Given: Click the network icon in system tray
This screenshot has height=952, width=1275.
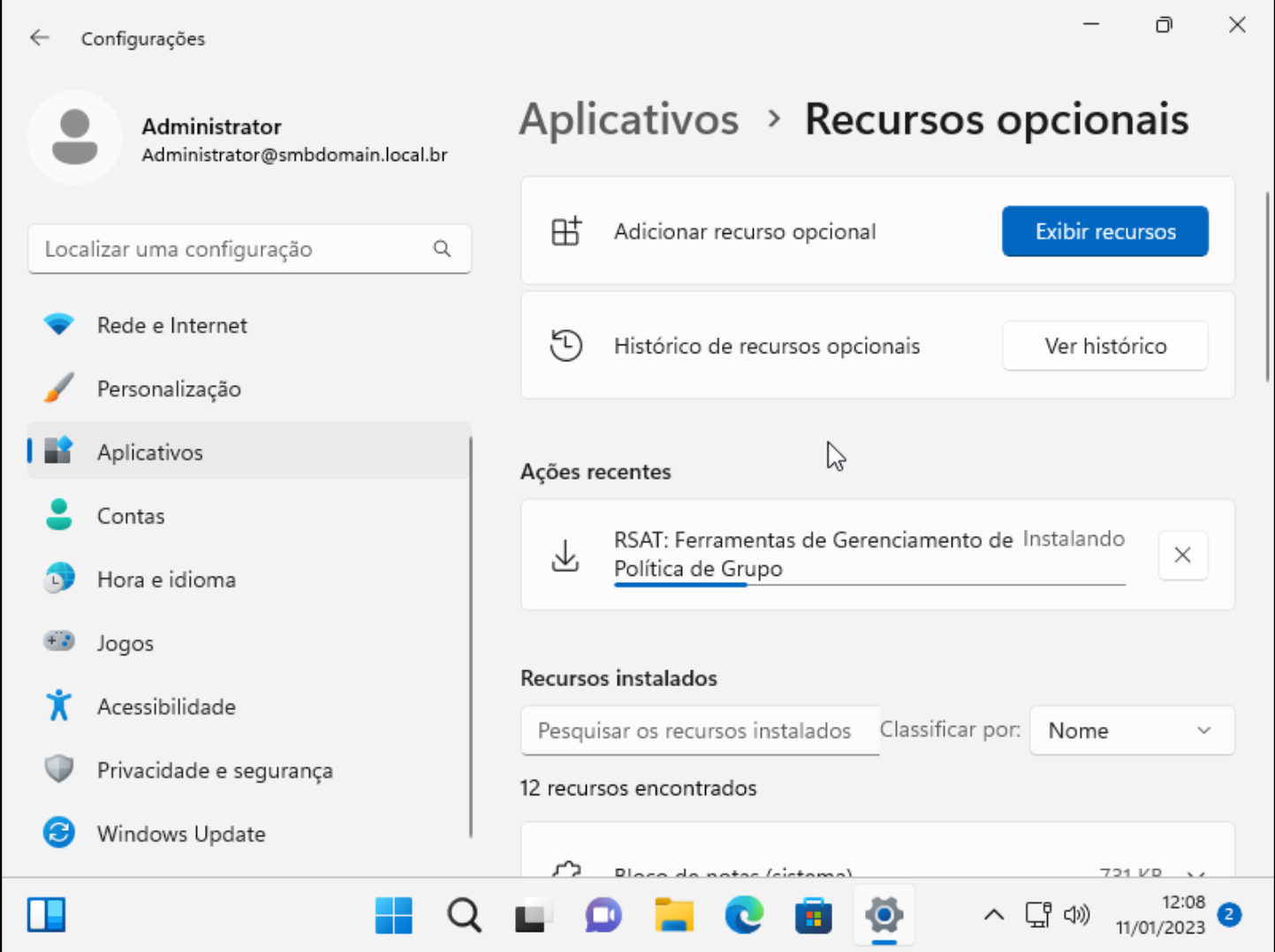Looking at the screenshot, I should coord(1038,915).
